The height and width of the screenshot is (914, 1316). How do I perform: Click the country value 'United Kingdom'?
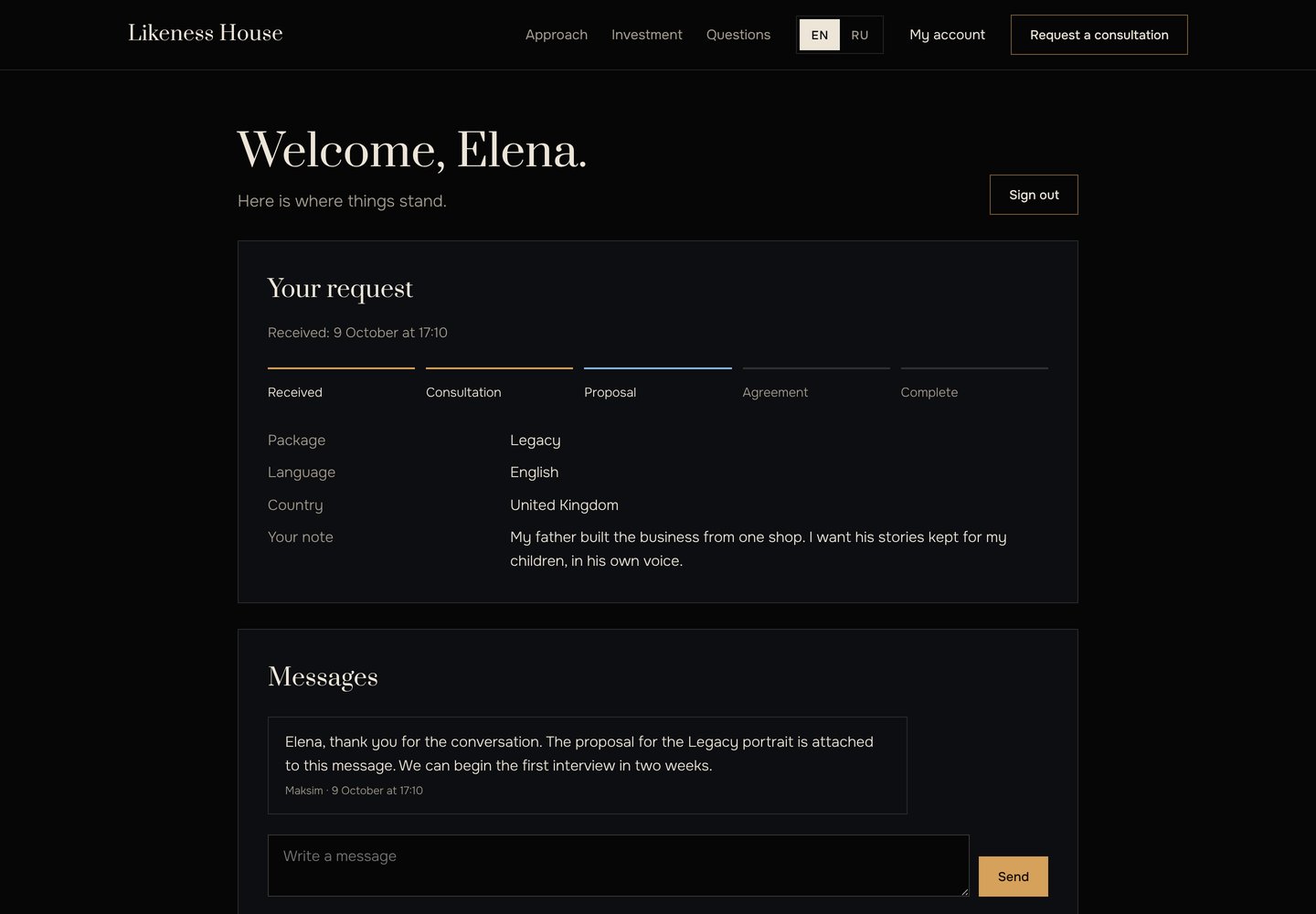564,505
